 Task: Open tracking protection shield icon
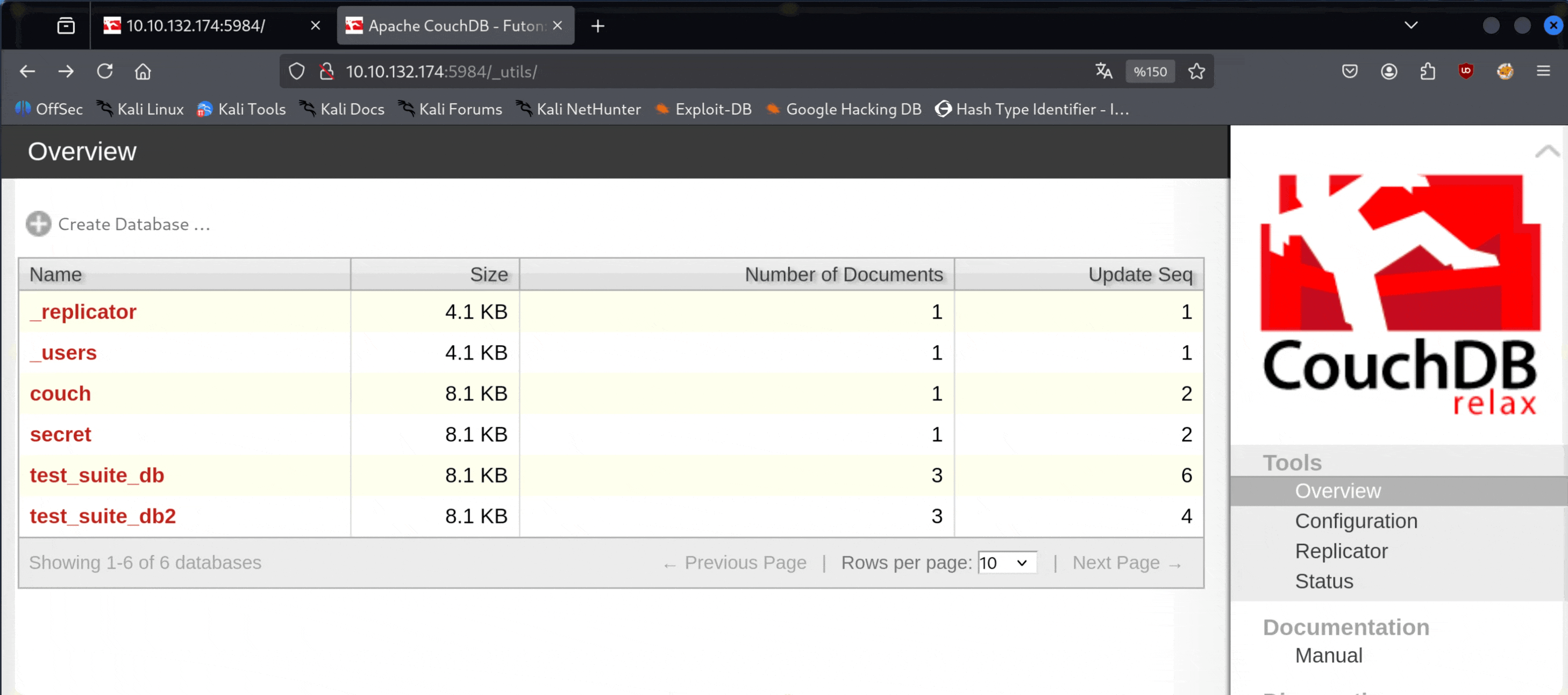click(x=296, y=71)
